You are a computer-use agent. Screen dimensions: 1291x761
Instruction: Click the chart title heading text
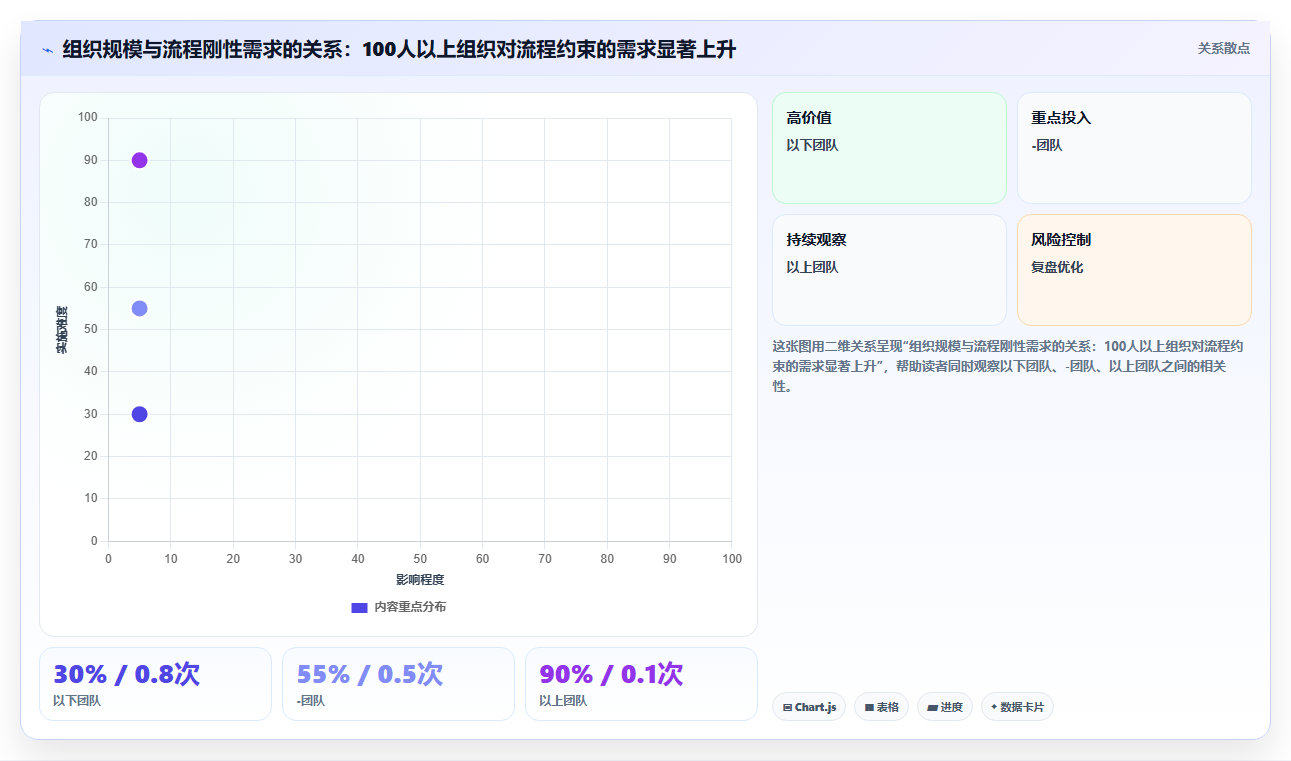pyautogui.click(x=399, y=49)
